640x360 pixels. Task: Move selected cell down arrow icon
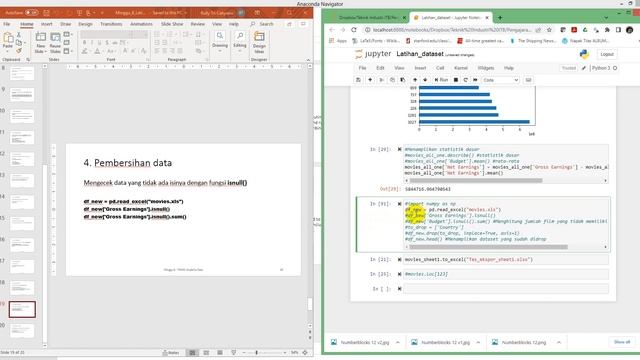click(x=425, y=80)
